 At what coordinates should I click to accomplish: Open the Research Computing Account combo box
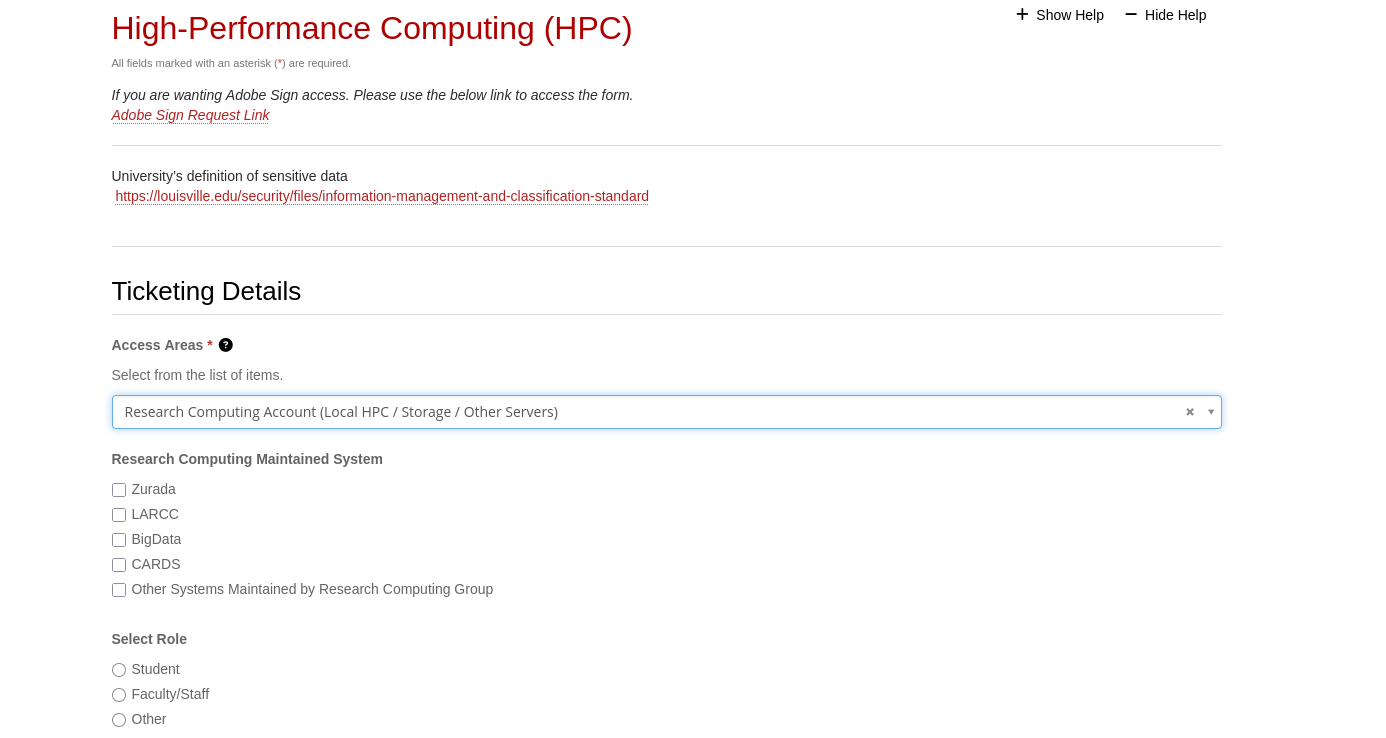[x=640, y=412]
